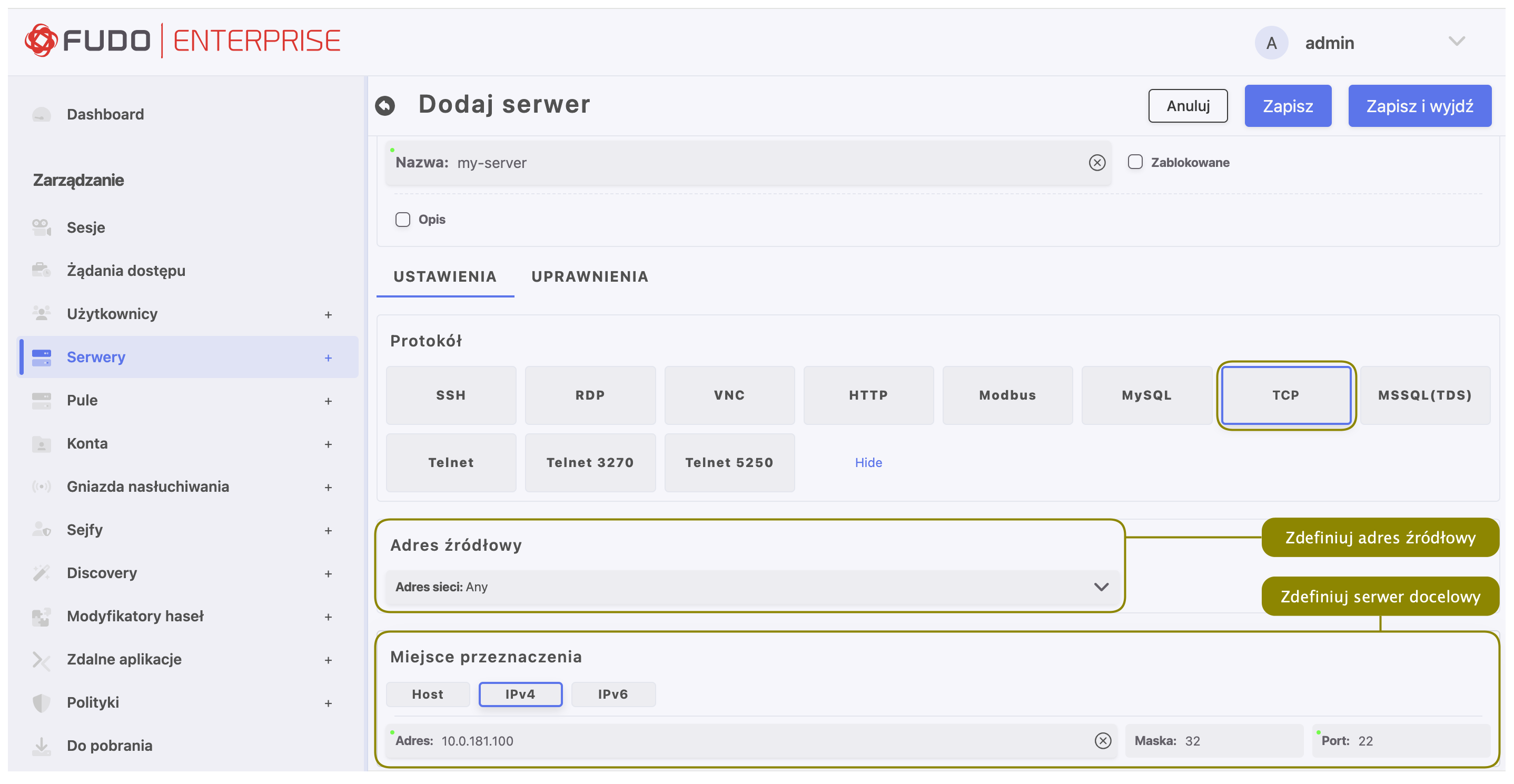This screenshot has width=1514, height=784.
Task: Click the Serwery server icon
Action: click(41, 357)
